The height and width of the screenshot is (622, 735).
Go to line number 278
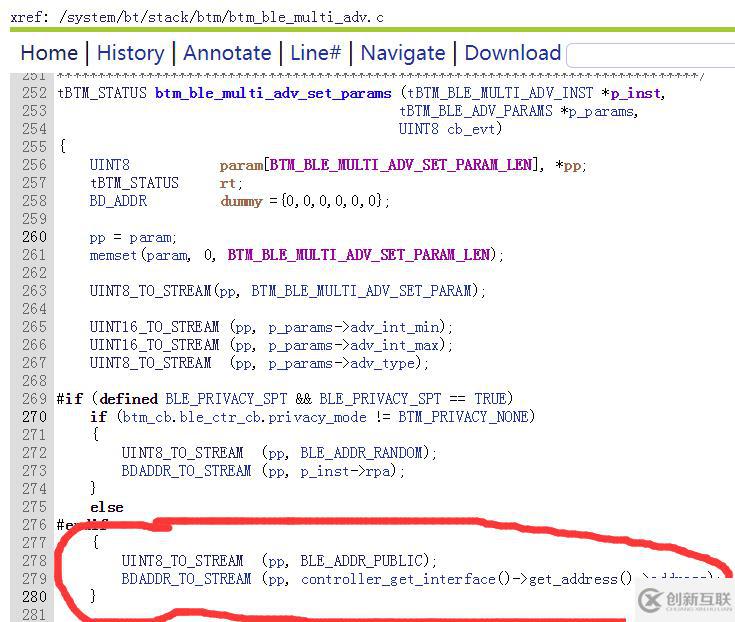tap(34, 561)
